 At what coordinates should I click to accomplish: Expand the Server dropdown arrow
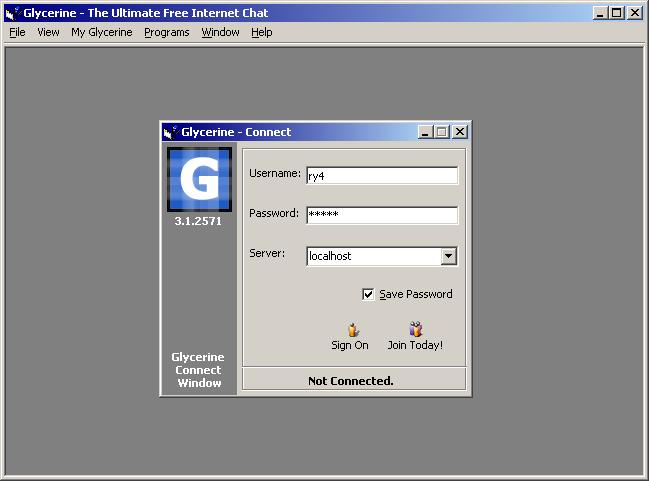click(449, 256)
